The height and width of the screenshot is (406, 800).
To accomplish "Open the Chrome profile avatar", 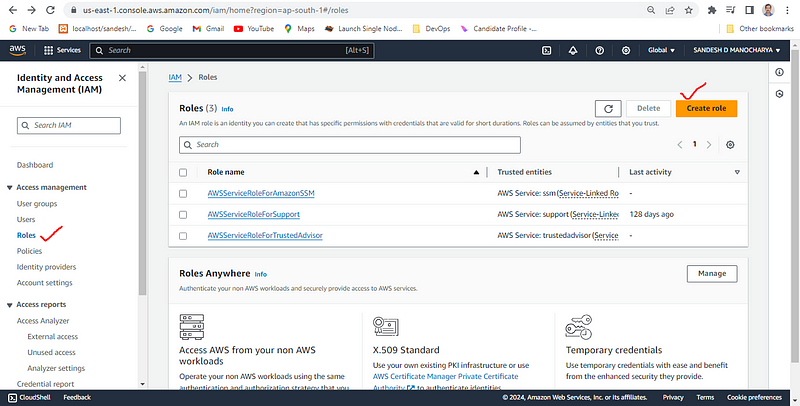I will 768,10.
